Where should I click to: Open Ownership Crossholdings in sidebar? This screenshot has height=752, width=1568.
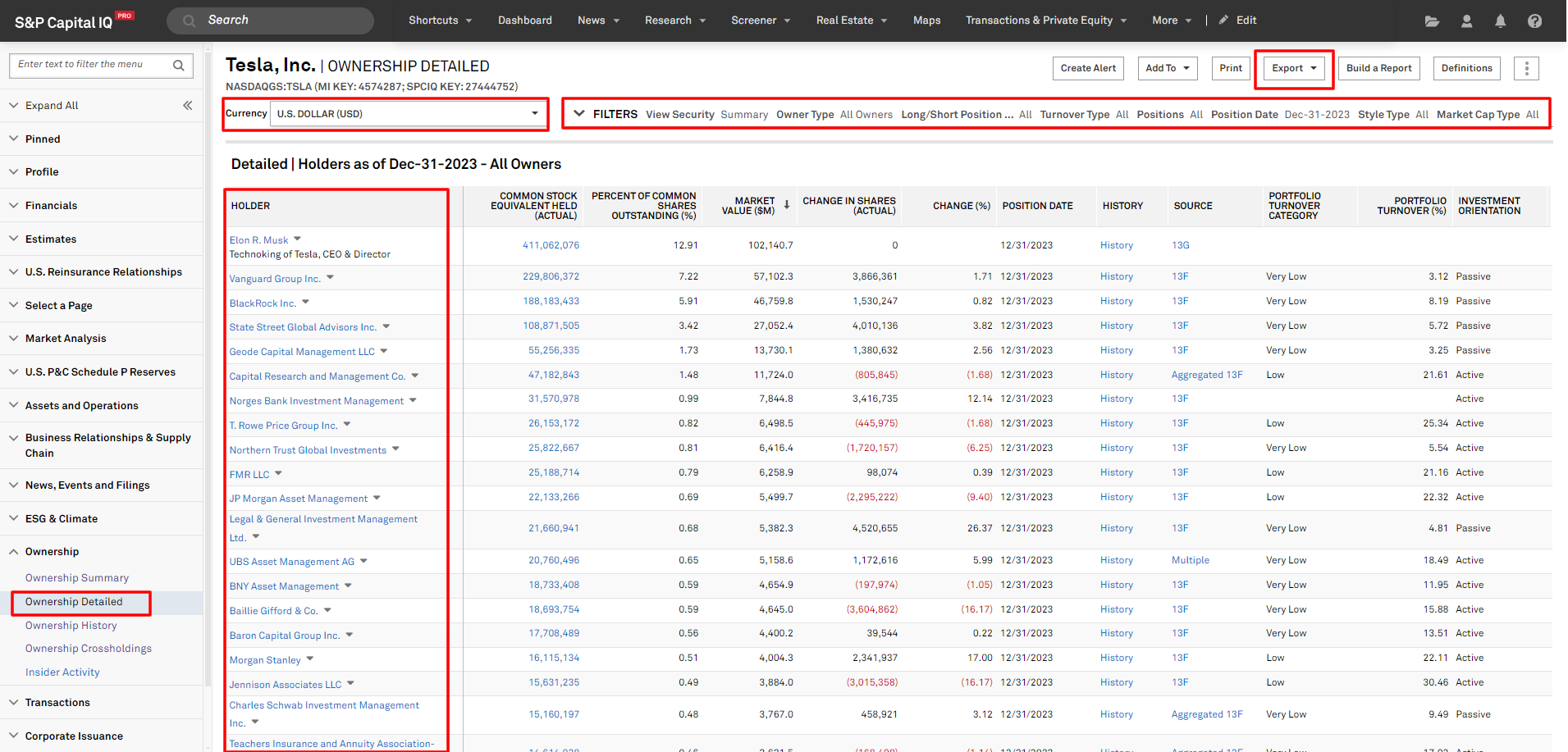pyautogui.click(x=89, y=649)
